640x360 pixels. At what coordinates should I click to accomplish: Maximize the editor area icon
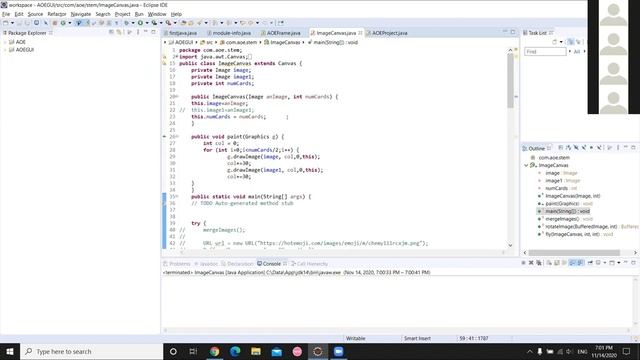point(513,32)
